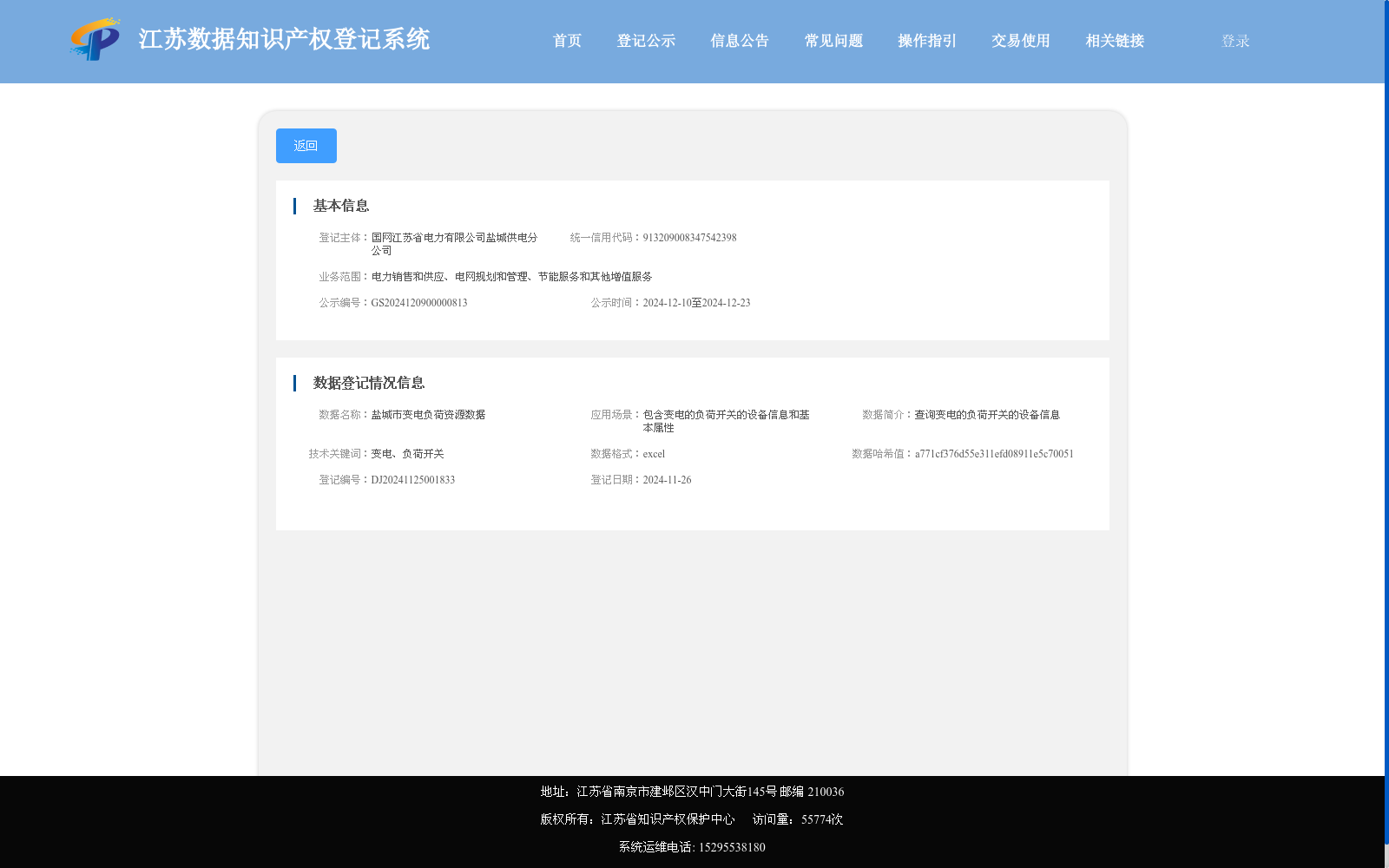Open 交易使用 navigation item
1389x868 pixels.
[x=1021, y=41]
